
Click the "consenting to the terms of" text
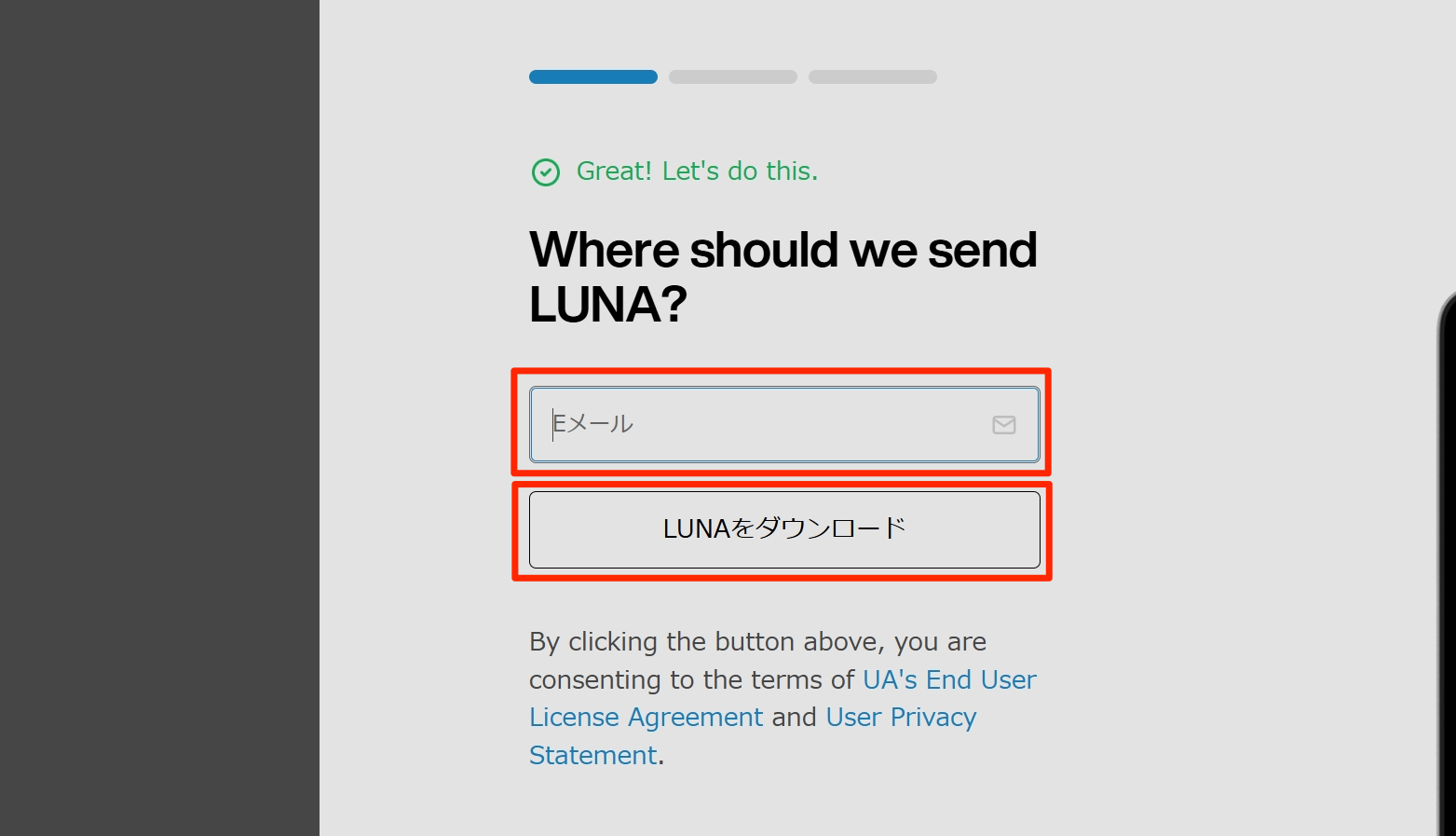[x=692, y=679]
